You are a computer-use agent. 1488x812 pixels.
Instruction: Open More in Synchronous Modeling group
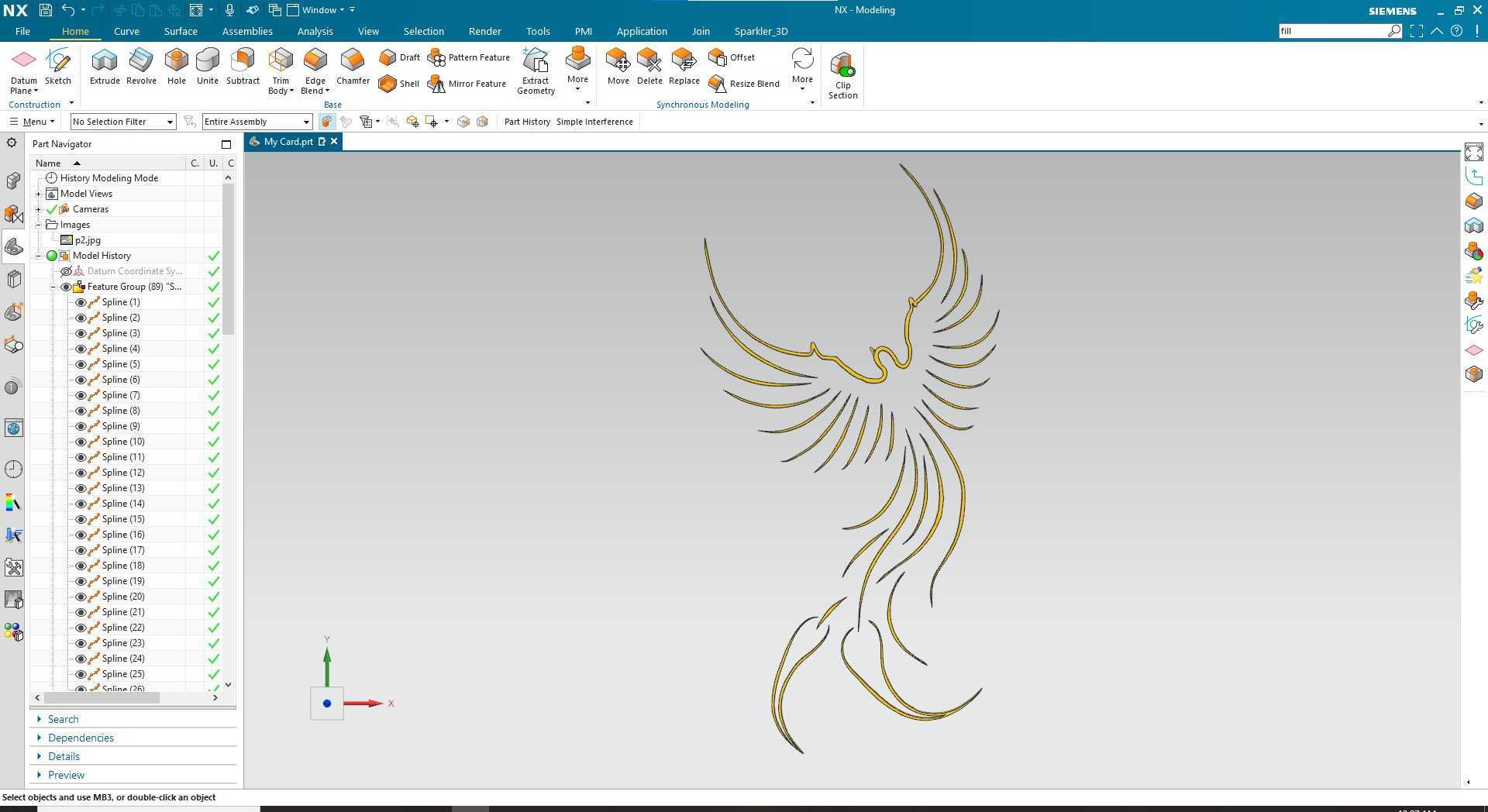click(802, 68)
